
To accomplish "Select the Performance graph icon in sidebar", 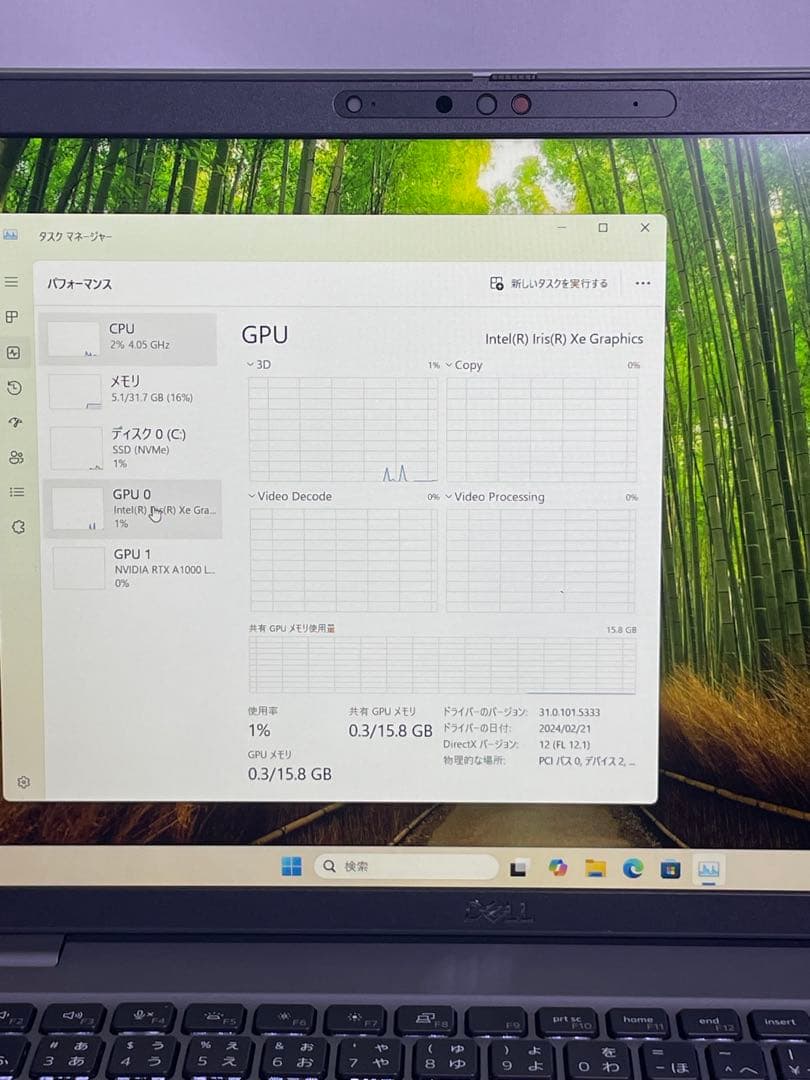I will coord(12,352).
